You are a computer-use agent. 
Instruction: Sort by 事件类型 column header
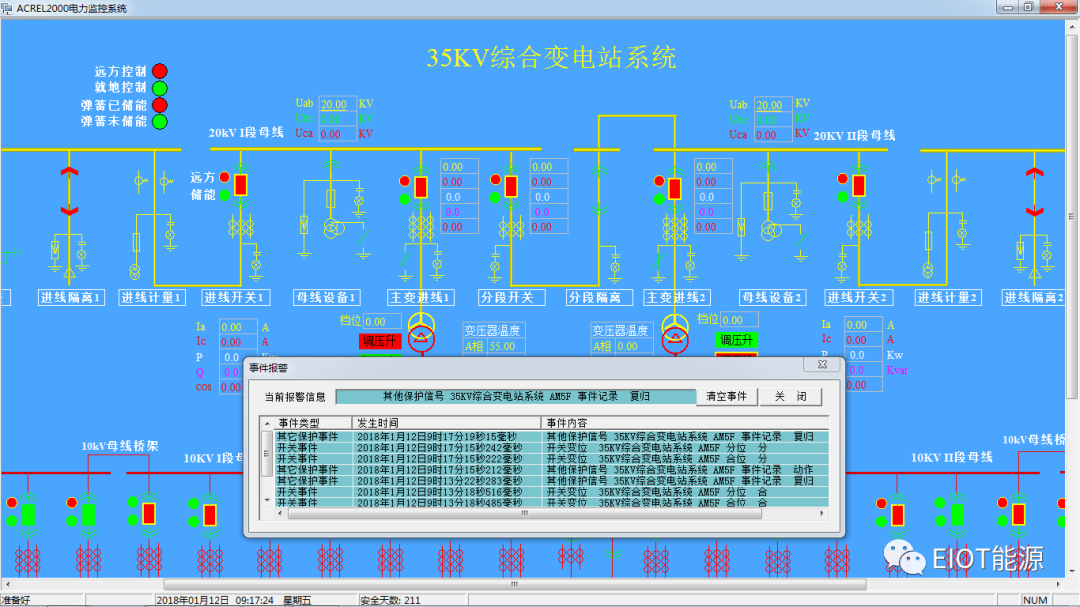313,423
